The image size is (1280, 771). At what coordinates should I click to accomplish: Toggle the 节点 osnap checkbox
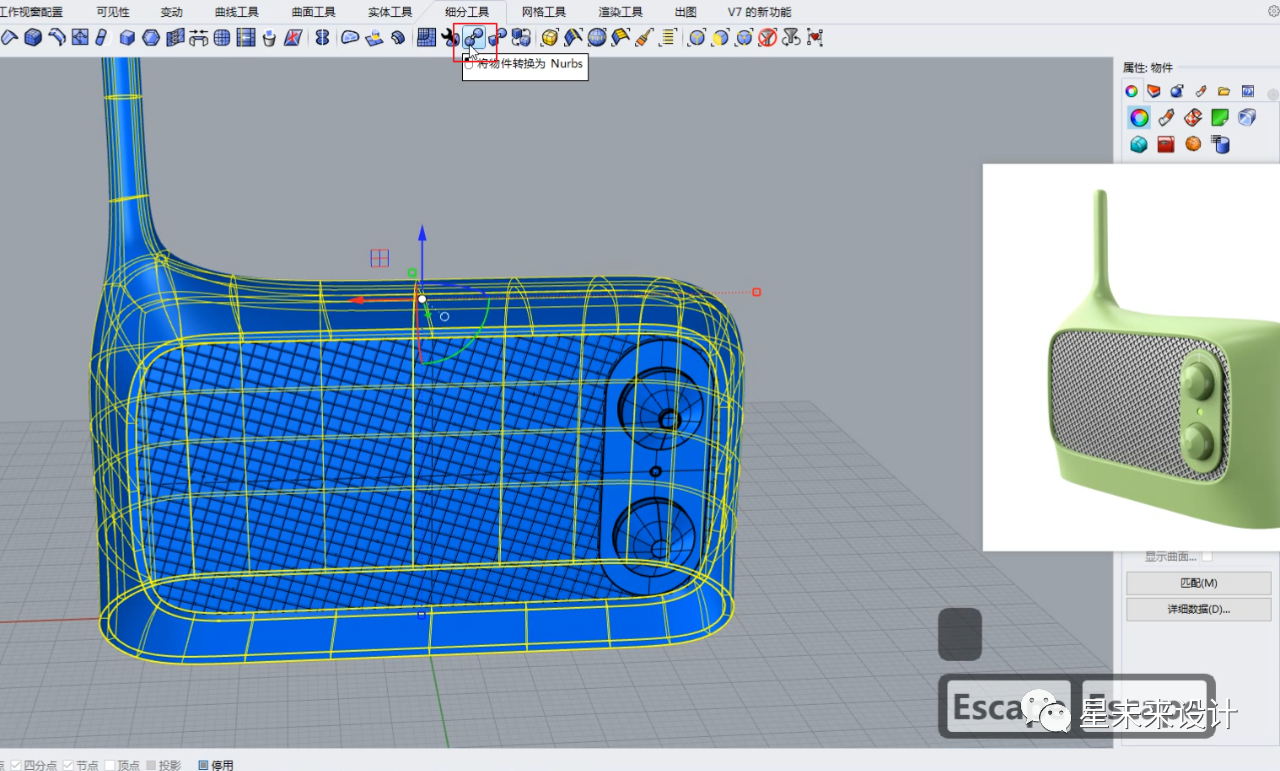69,765
